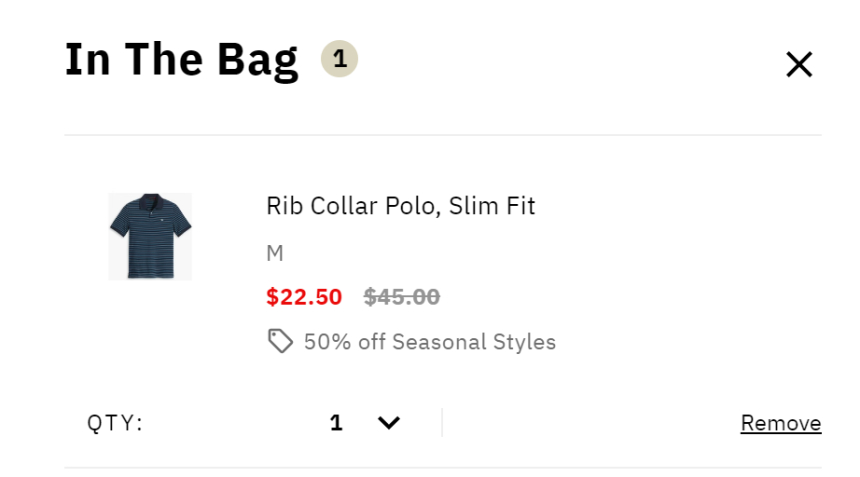Viewport: 860px width, 477px height.
Task: Close the In The Bag panel
Action: pos(799,65)
